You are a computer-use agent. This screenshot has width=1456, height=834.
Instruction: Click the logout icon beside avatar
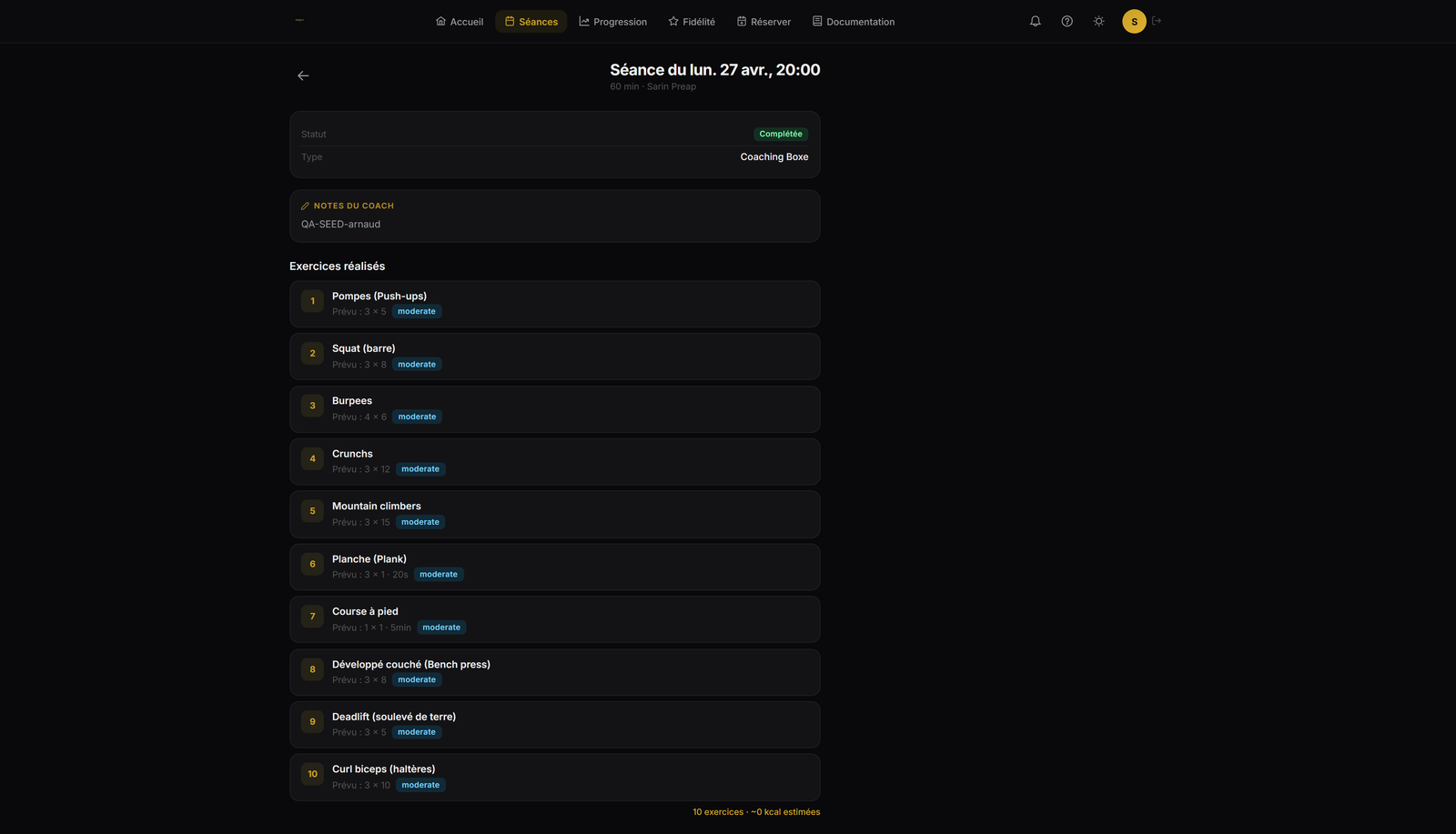tap(1157, 21)
